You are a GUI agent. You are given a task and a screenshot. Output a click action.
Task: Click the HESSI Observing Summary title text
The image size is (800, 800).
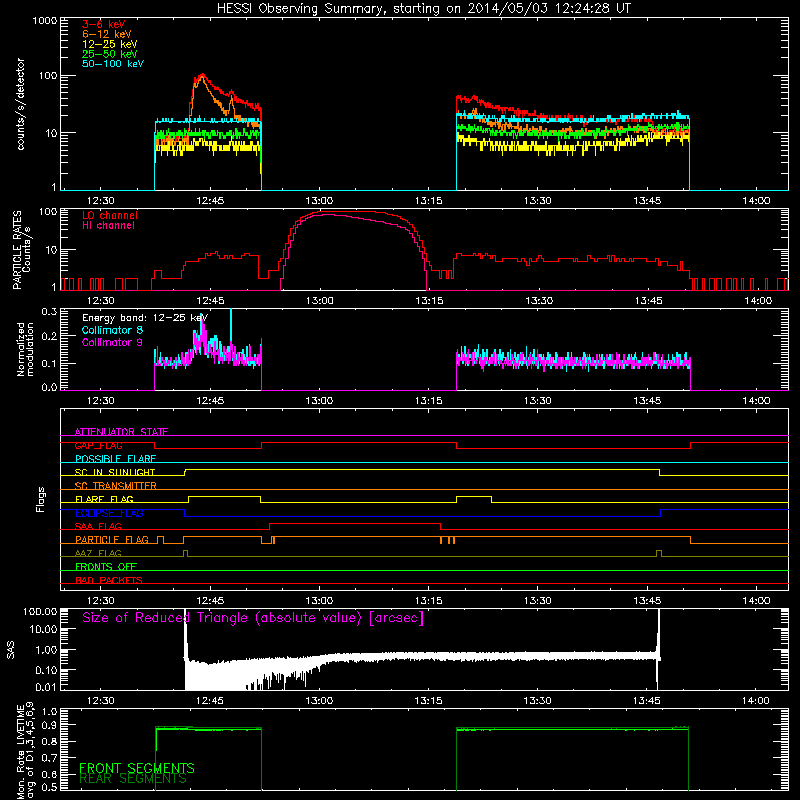point(423,9)
